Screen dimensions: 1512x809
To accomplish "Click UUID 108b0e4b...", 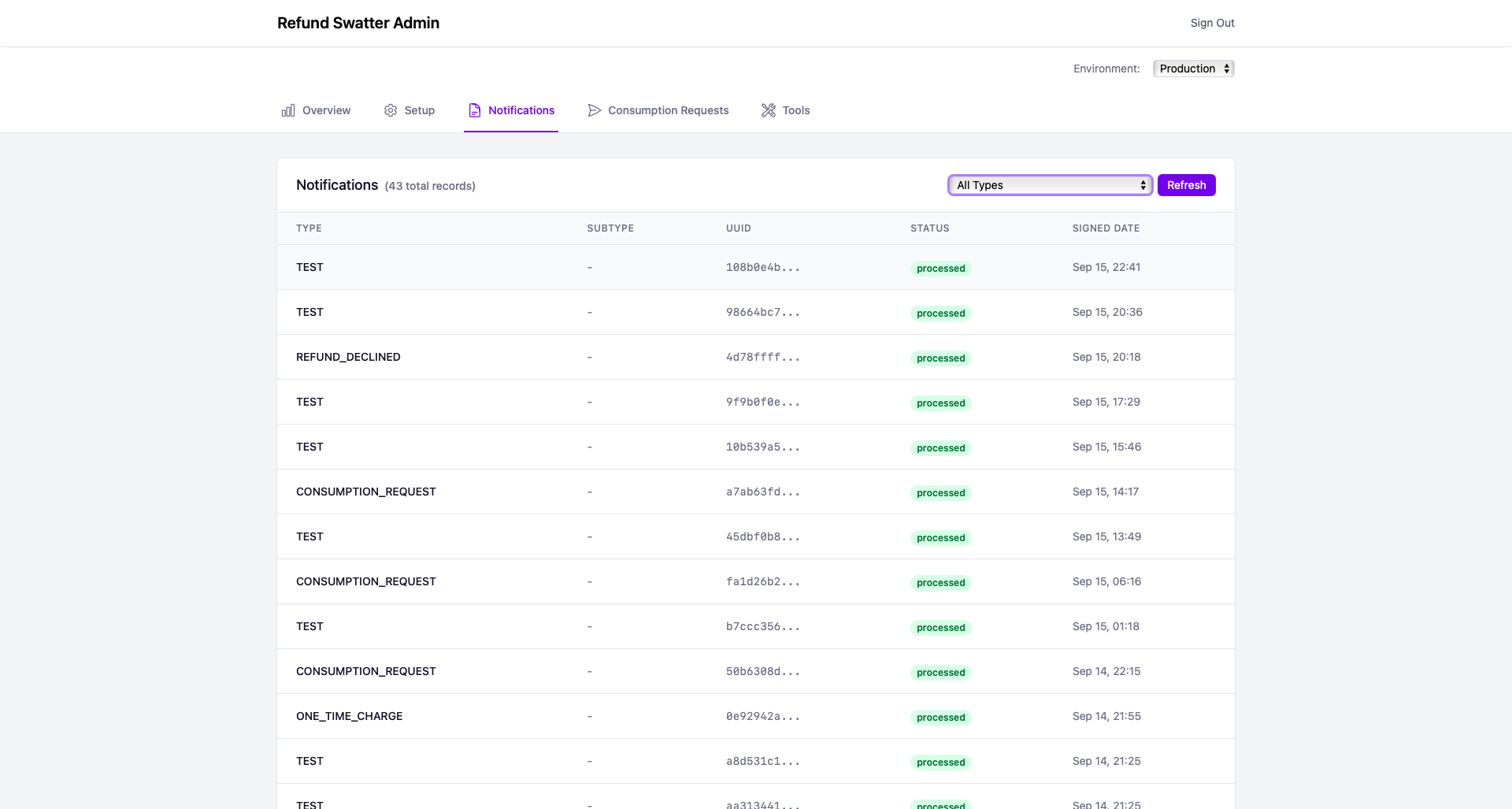I will click(763, 268).
